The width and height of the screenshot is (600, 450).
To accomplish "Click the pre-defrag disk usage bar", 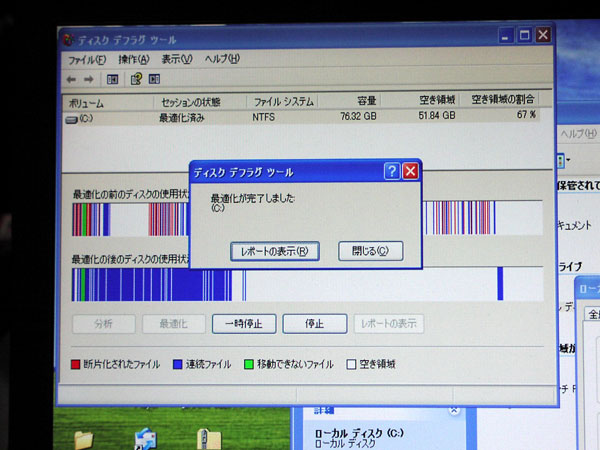I will (x=307, y=218).
